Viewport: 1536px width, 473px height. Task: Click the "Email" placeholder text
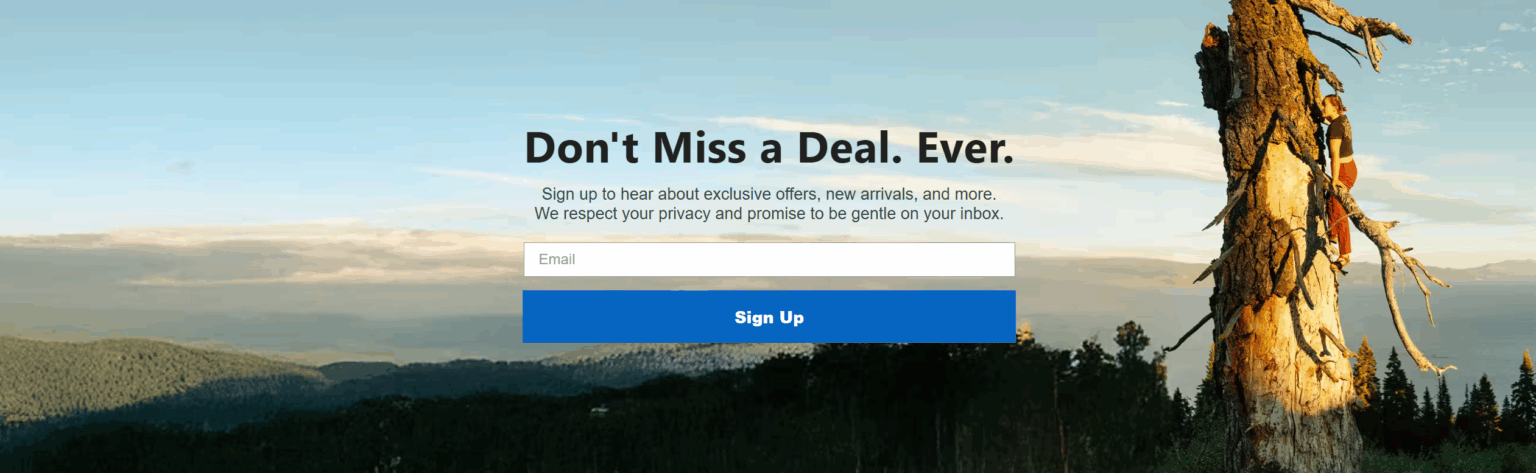pyautogui.click(x=557, y=259)
